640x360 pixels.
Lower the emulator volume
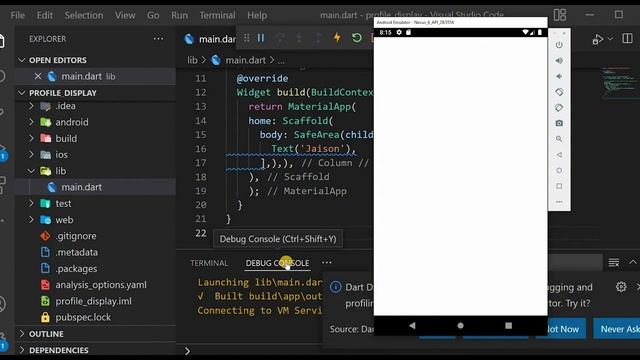click(x=559, y=76)
